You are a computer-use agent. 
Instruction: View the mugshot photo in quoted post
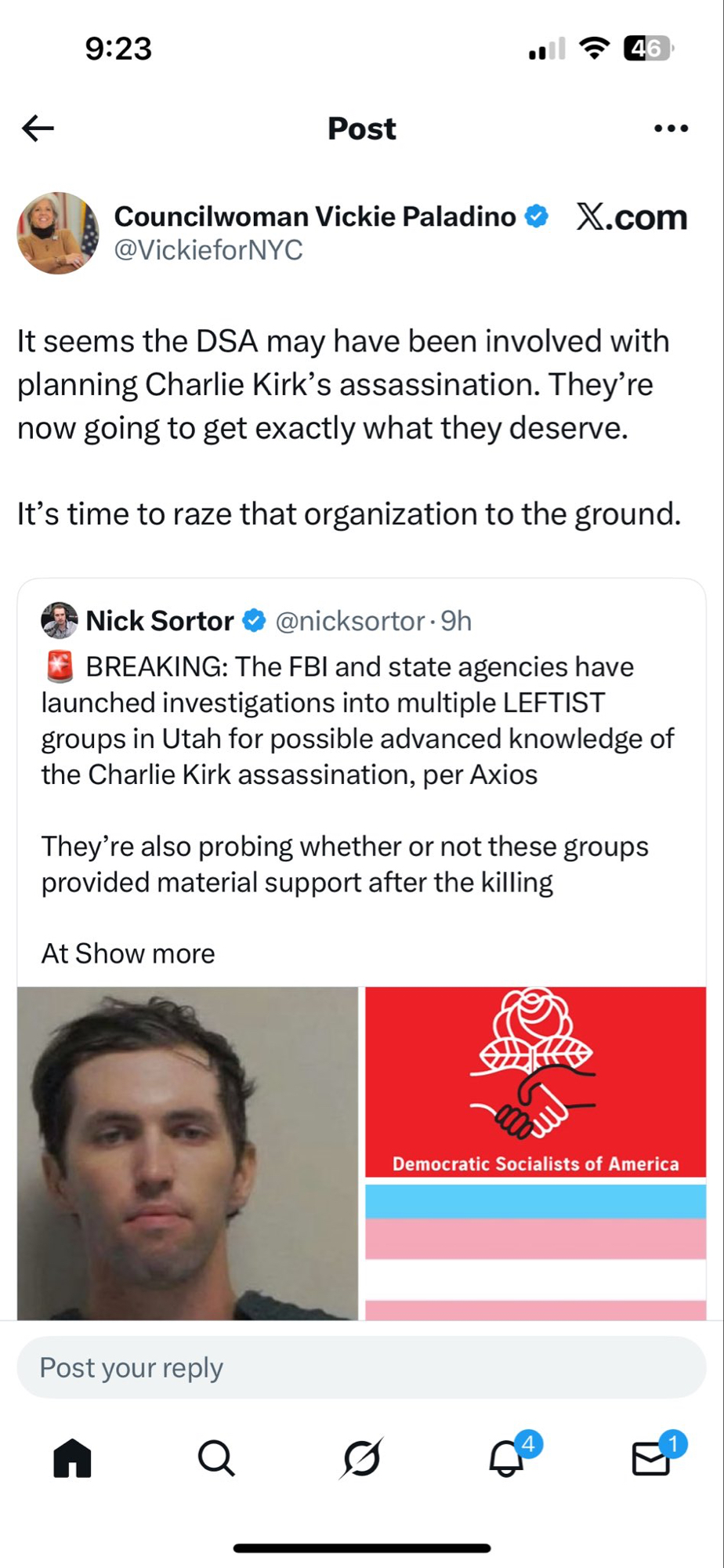(x=187, y=1152)
